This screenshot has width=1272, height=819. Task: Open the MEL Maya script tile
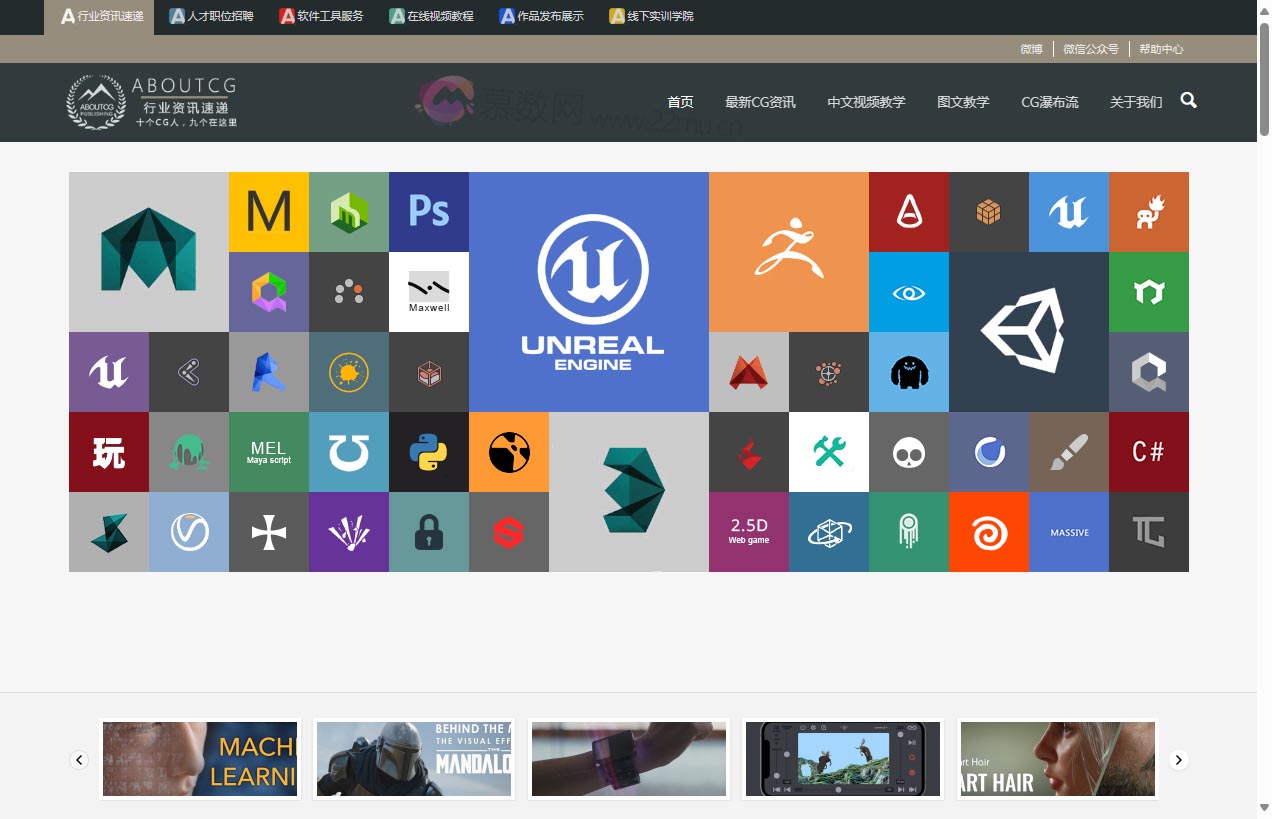coord(269,452)
